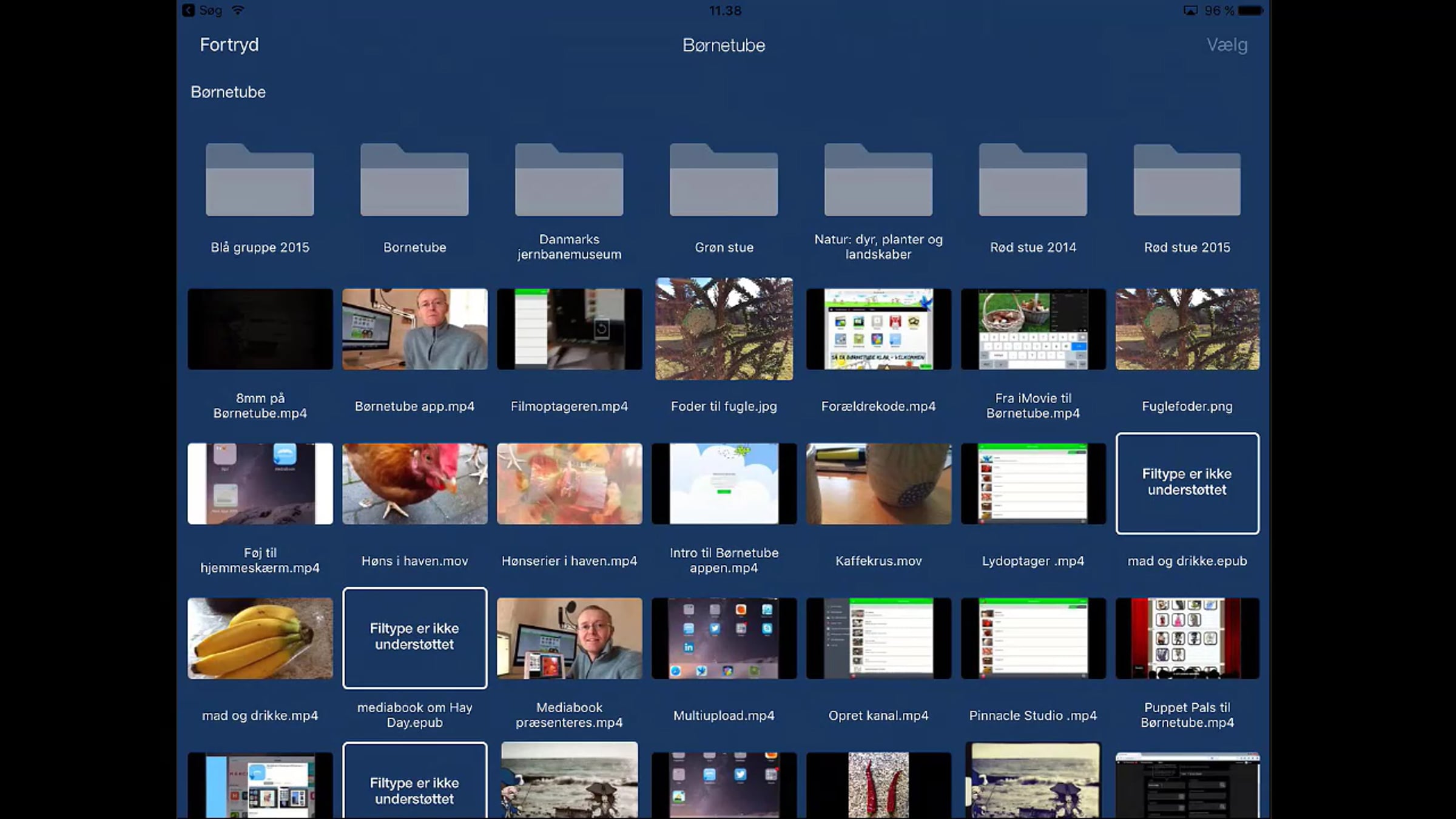1456x819 pixels.
Task: Pick the Fuglefoder.png image
Action: [x=1187, y=329]
